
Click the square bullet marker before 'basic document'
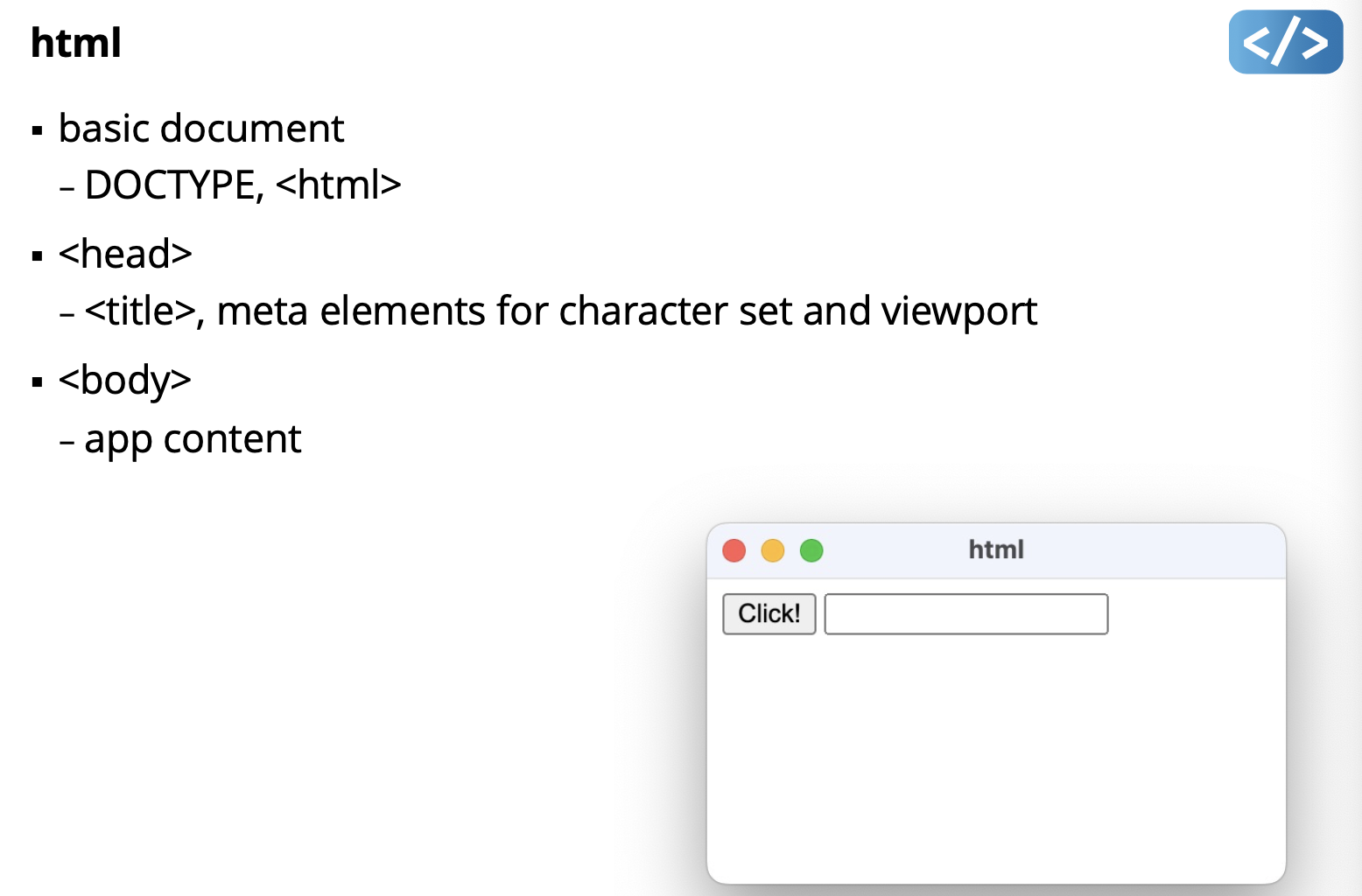click(38, 131)
